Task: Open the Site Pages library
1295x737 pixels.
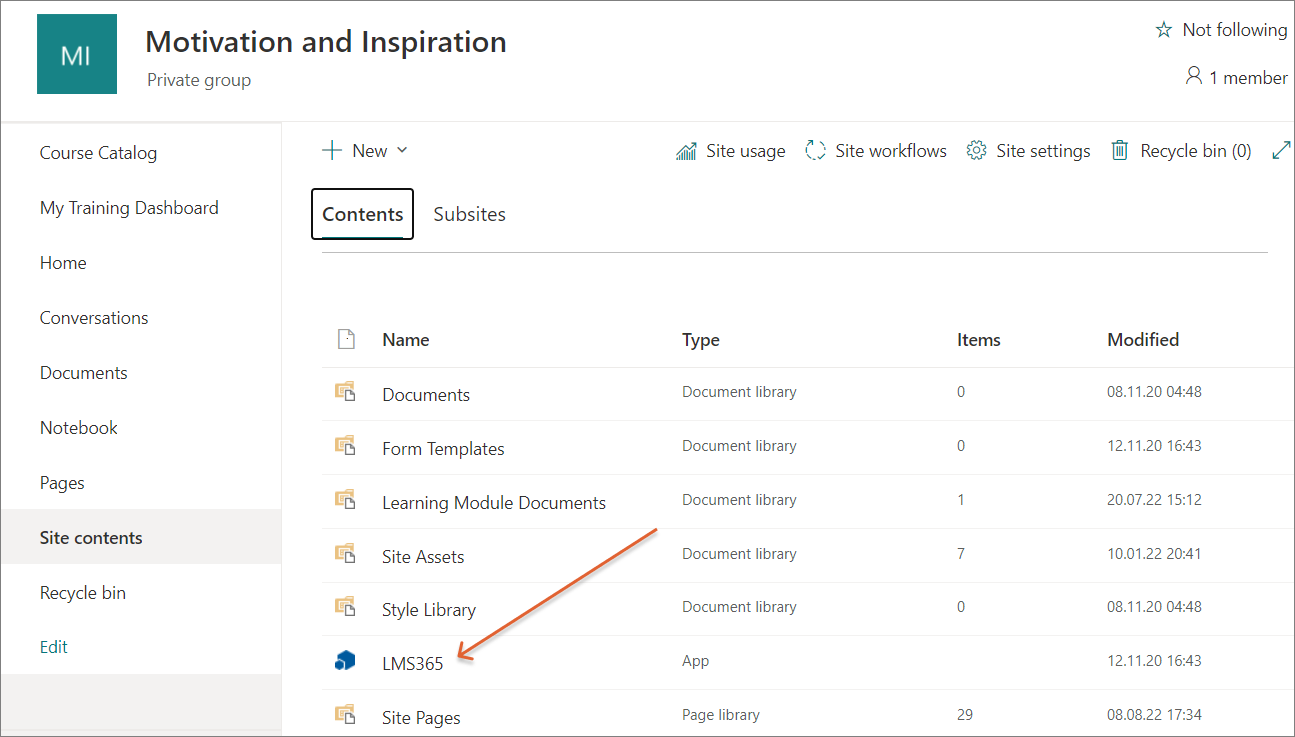Action: pos(421,718)
